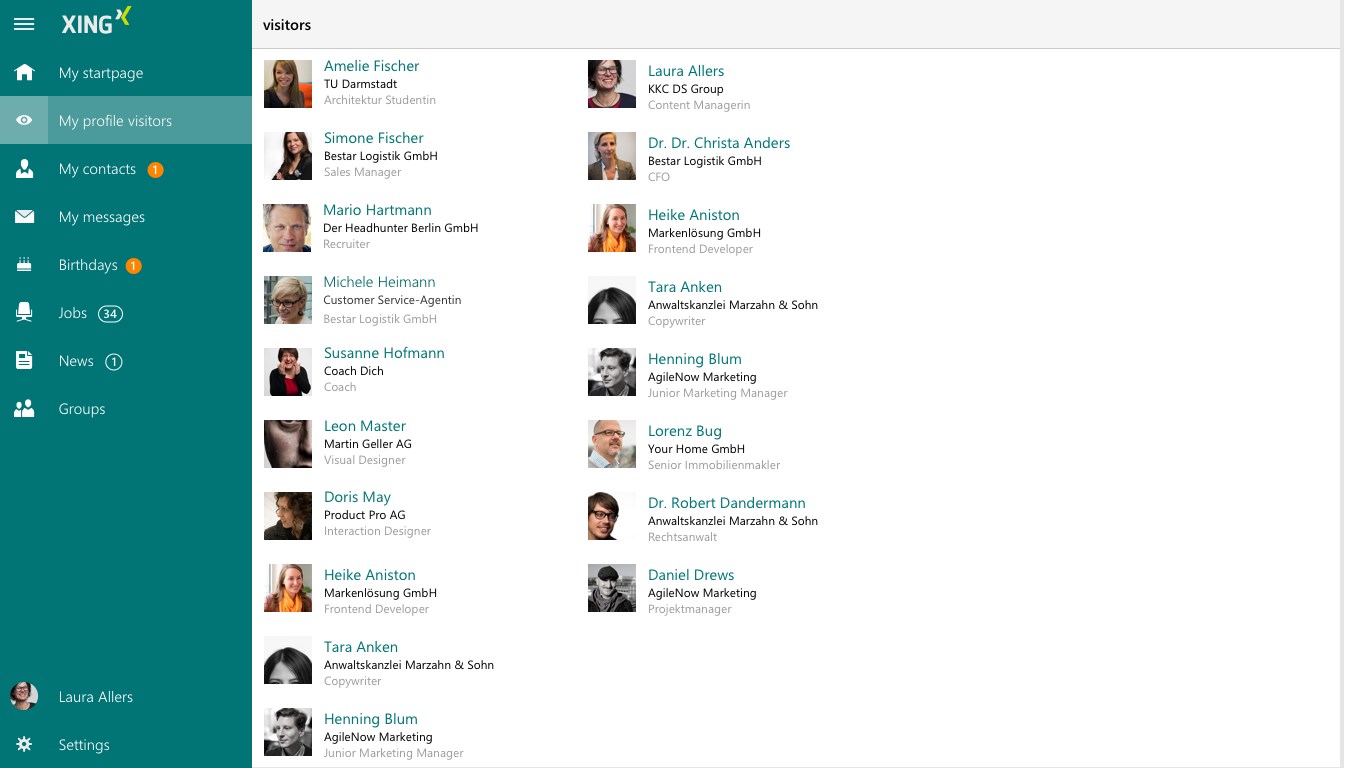Click the eye icon for profile visitors

(x=23, y=120)
